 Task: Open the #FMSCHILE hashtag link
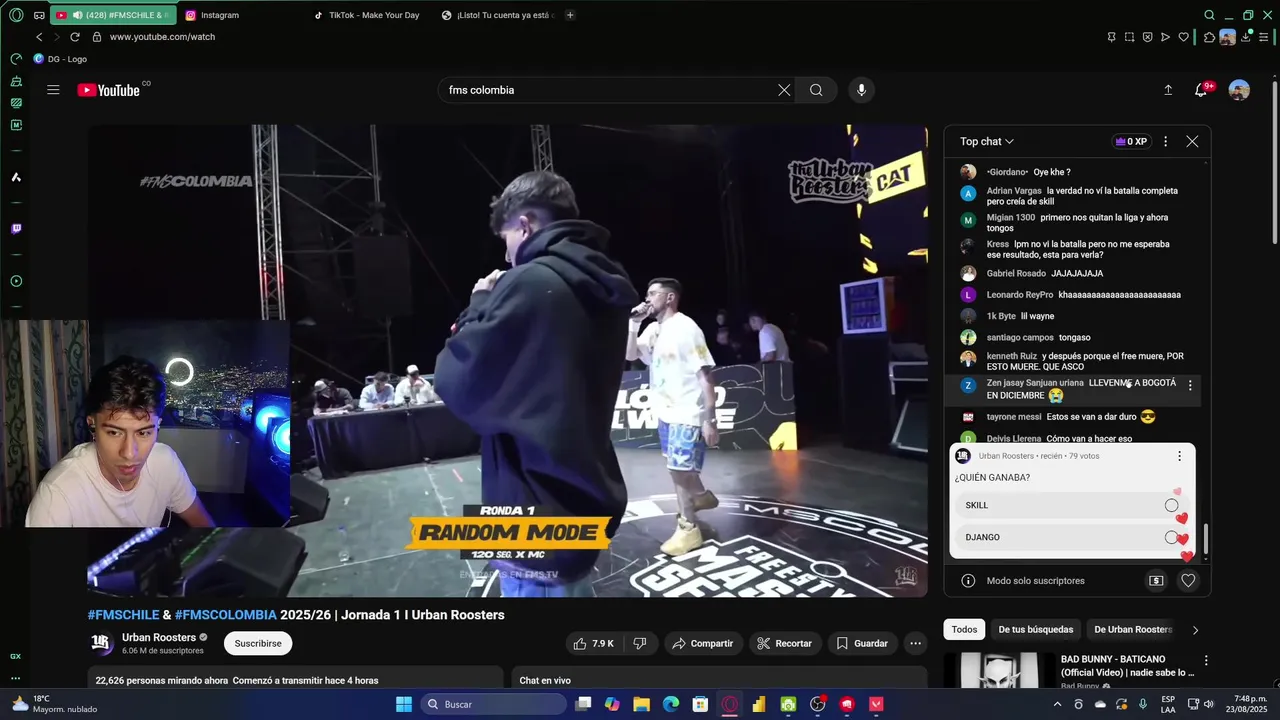click(123, 615)
